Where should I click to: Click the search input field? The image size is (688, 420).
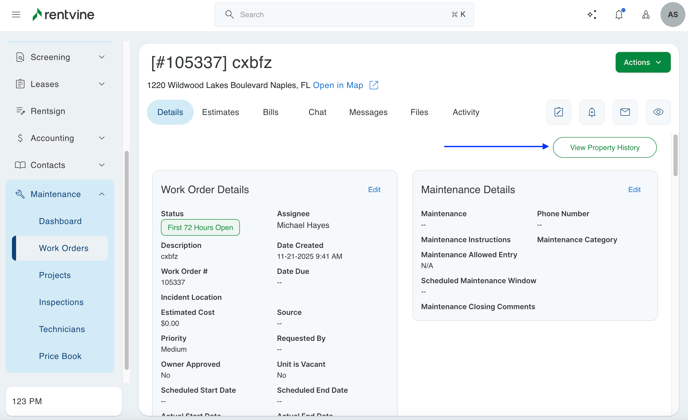tap(343, 15)
